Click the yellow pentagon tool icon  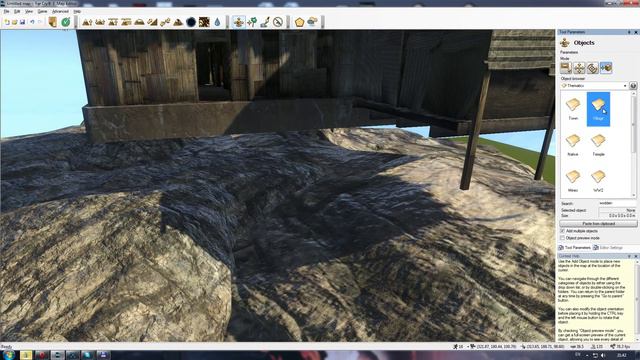click(300, 22)
